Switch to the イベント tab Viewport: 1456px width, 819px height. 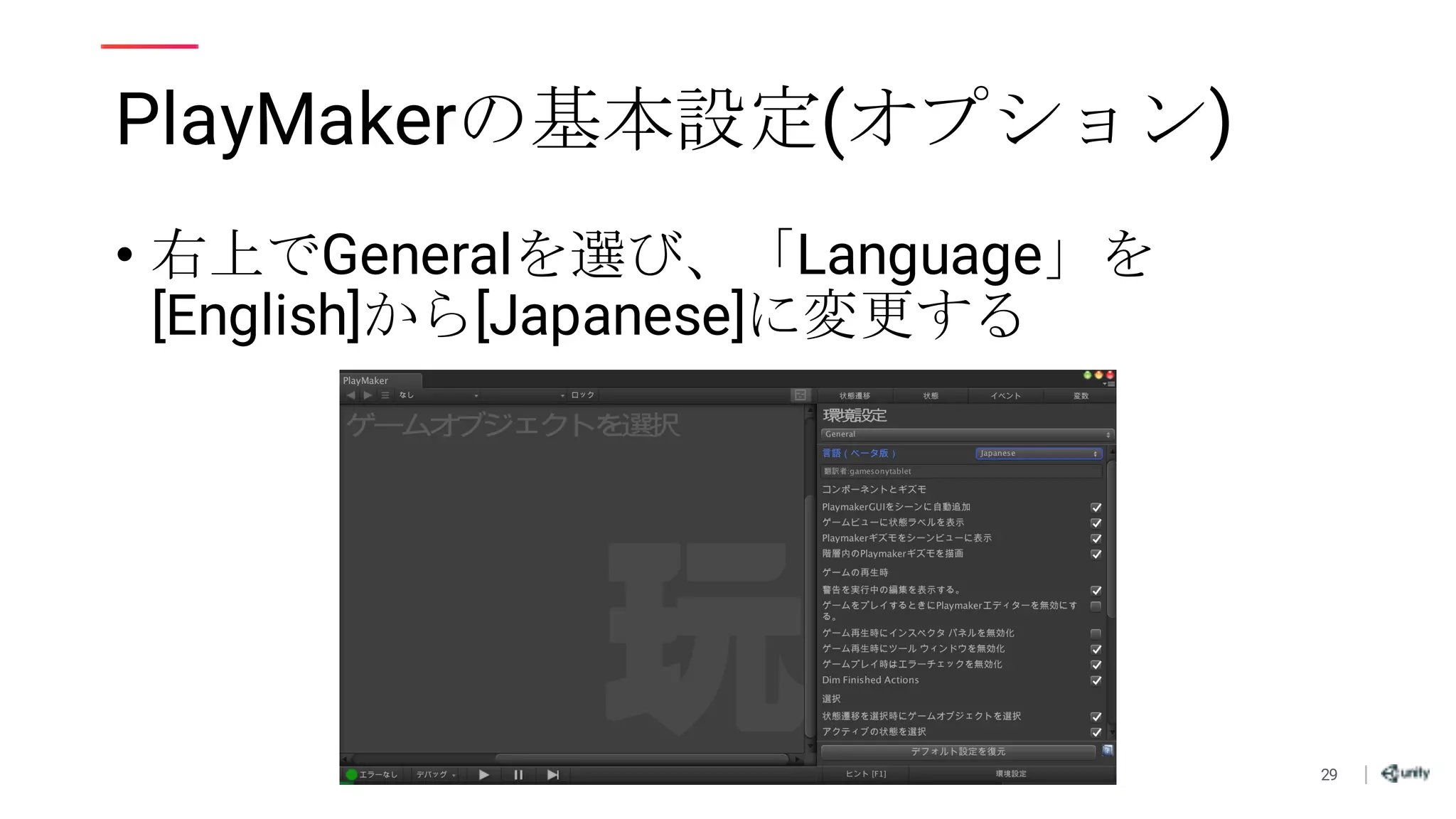pos(1005,396)
